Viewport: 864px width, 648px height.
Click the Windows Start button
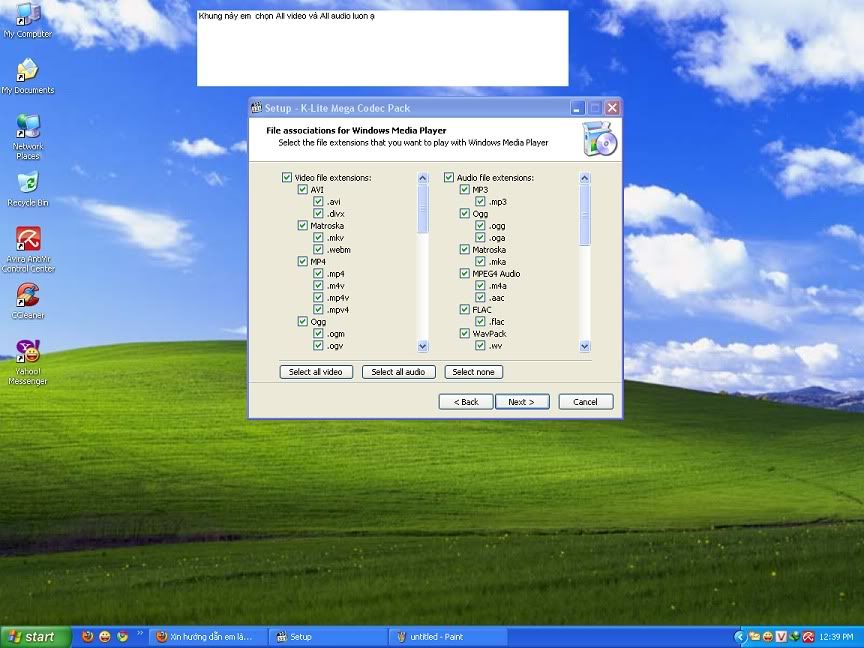(x=35, y=636)
